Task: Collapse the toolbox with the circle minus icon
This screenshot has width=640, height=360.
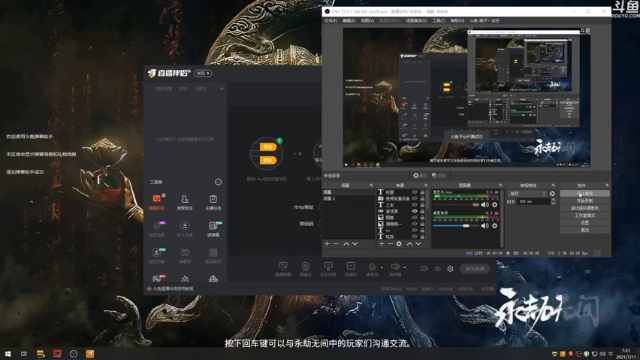Action: pyautogui.click(x=218, y=182)
